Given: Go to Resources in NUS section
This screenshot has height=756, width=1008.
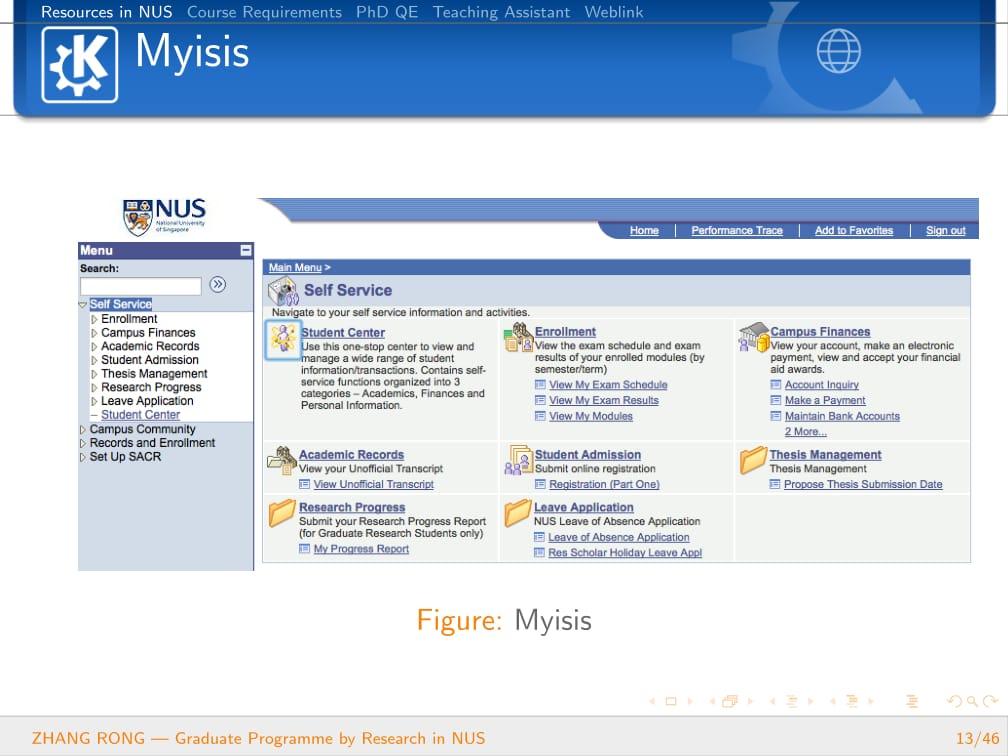Looking at the screenshot, I should point(107,12).
